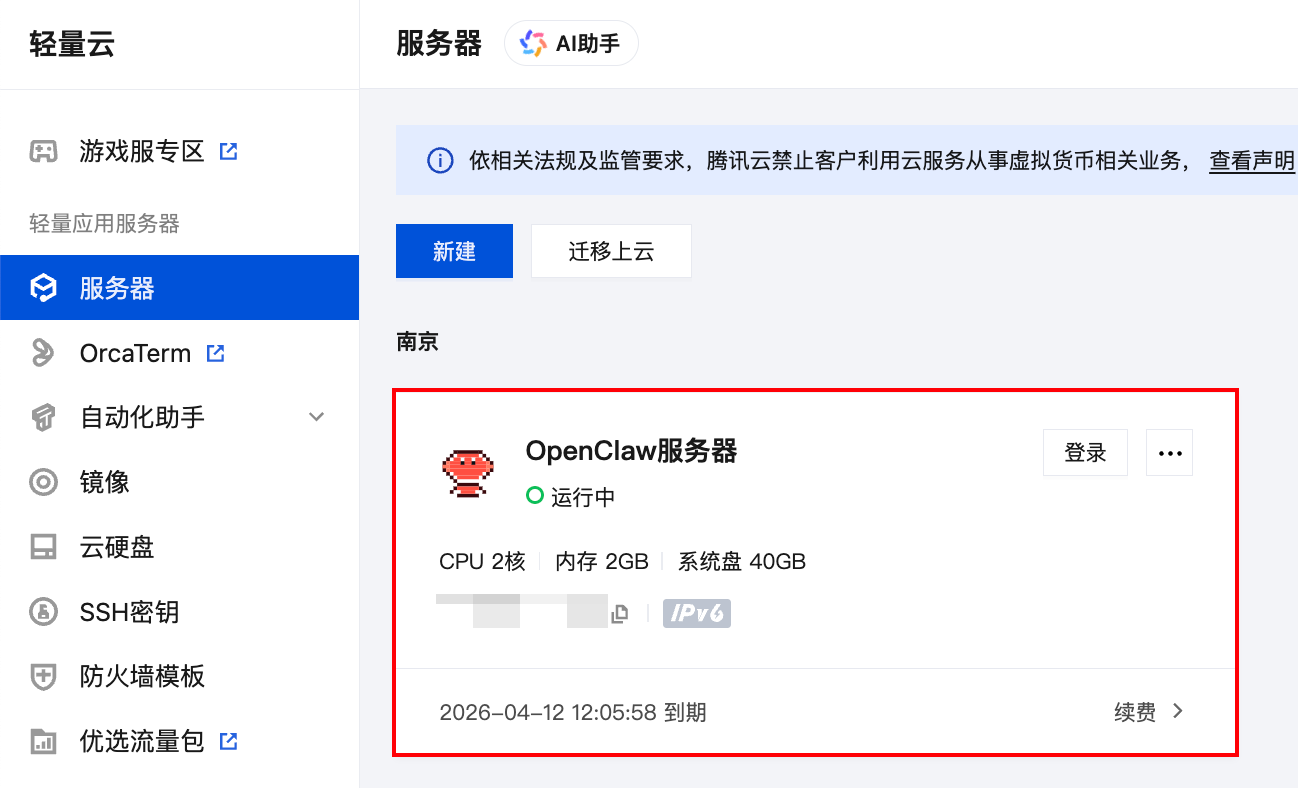This screenshot has width=1298, height=788.
Task: Expand 续费 renewal options with the chevron
Action: 1179,711
